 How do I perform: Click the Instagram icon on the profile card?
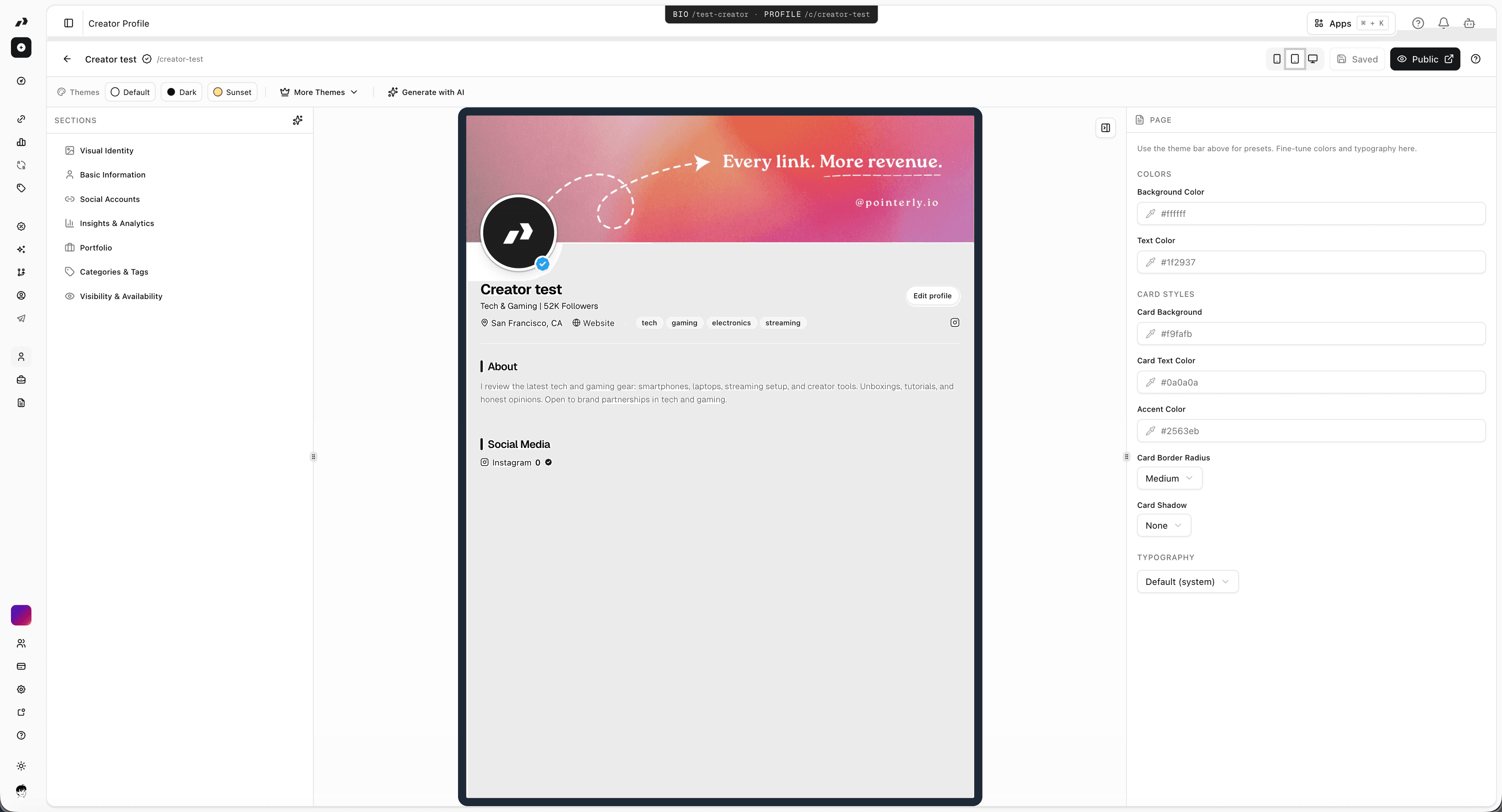click(x=954, y=323)
